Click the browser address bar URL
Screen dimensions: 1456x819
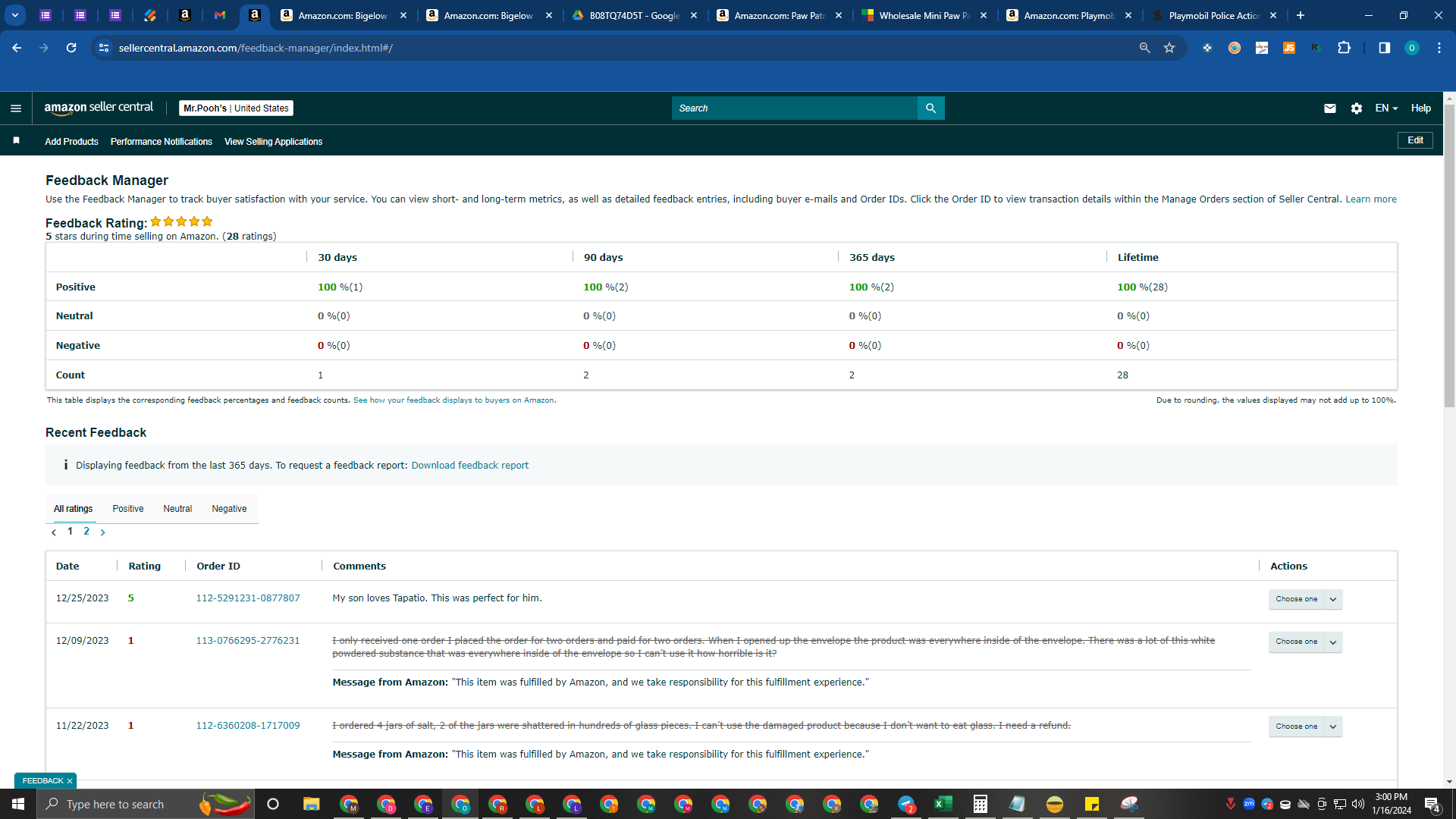[x=256, y=48]
